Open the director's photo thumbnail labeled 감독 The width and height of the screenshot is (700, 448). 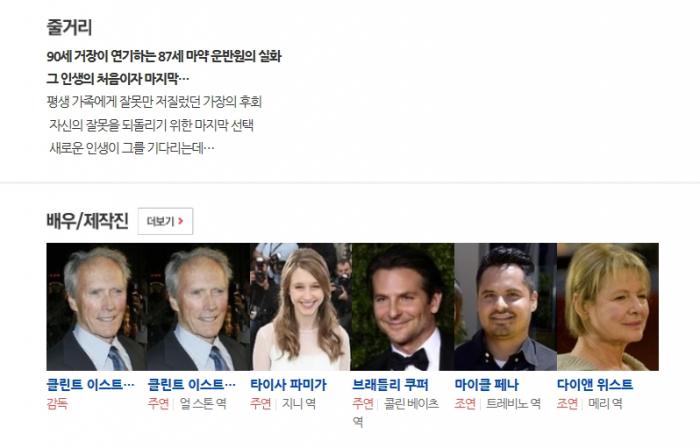click(x=97, y=307)
